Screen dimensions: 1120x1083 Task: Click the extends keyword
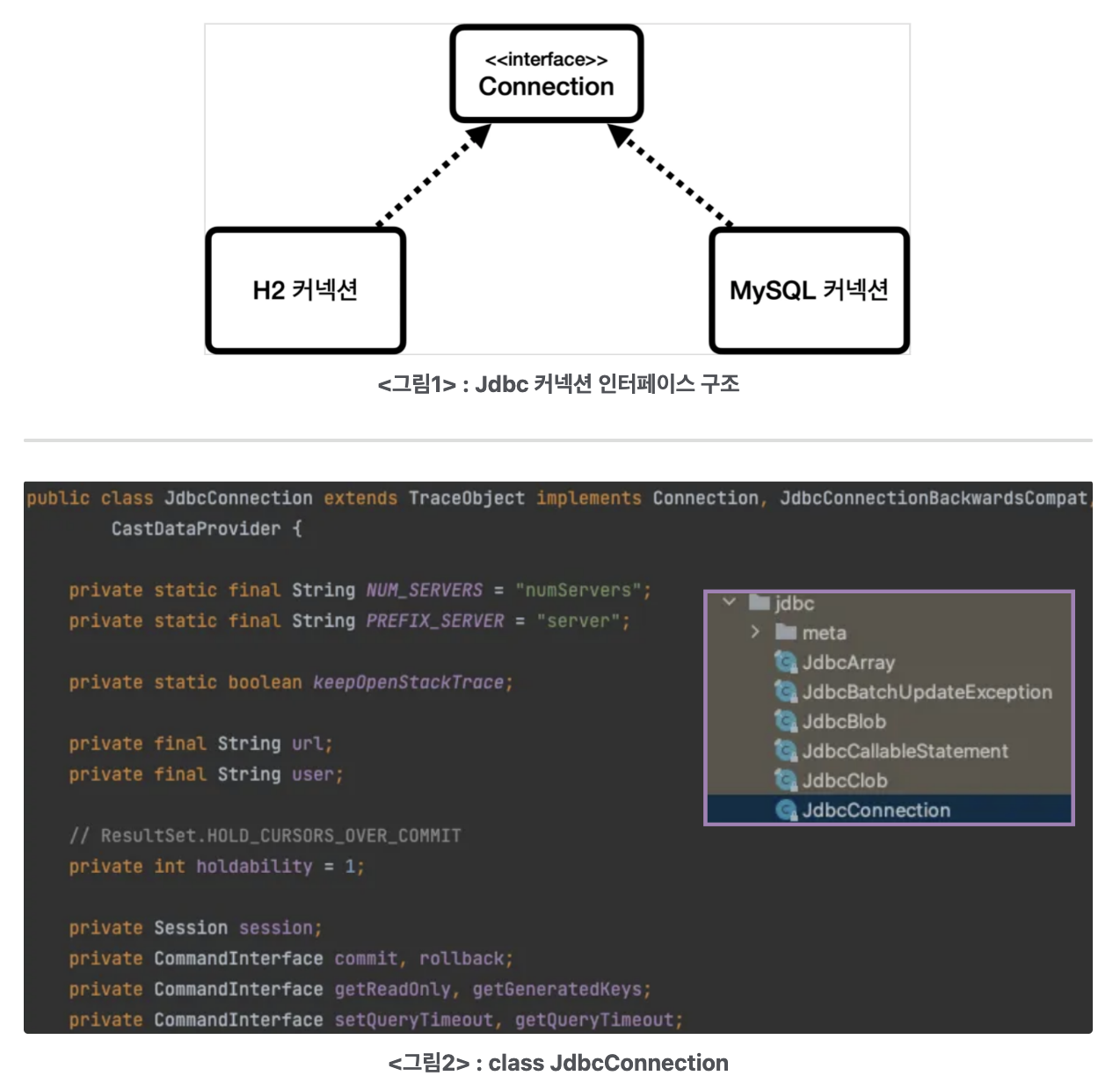point(360,498)
